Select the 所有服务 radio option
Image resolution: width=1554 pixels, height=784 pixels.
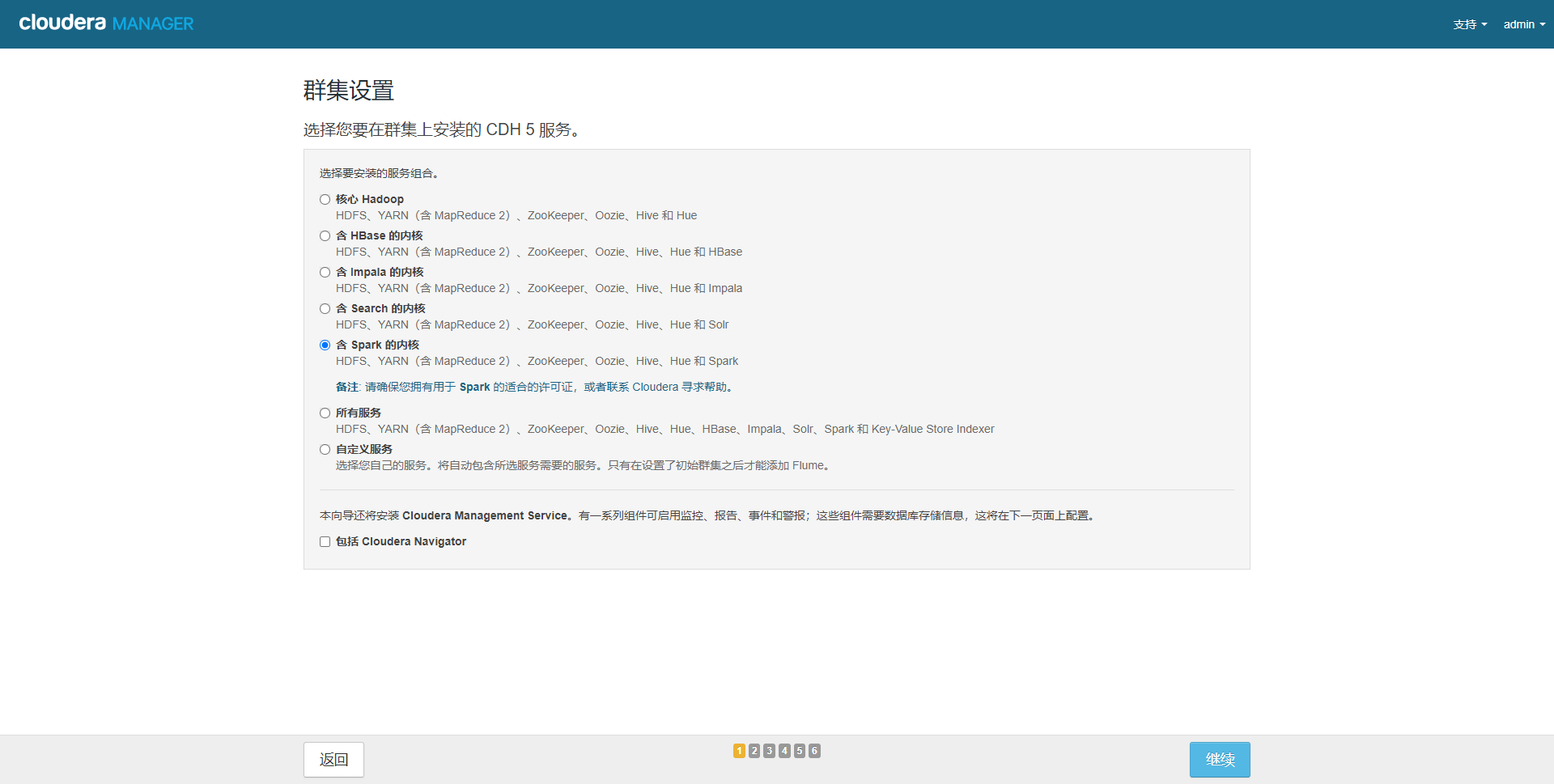[x=325, y=413]
